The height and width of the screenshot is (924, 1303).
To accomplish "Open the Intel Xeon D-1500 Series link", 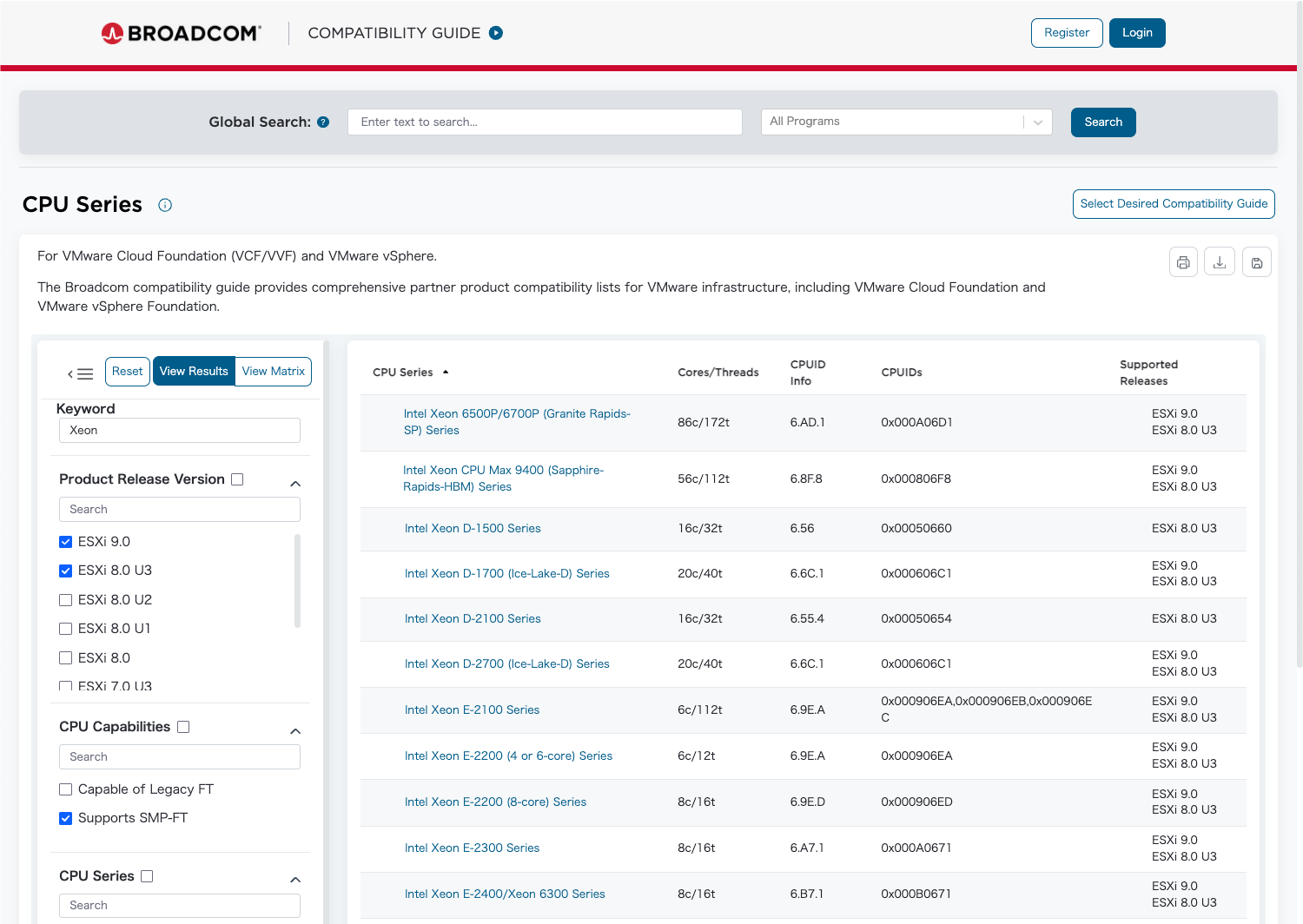I will point(472,528).
